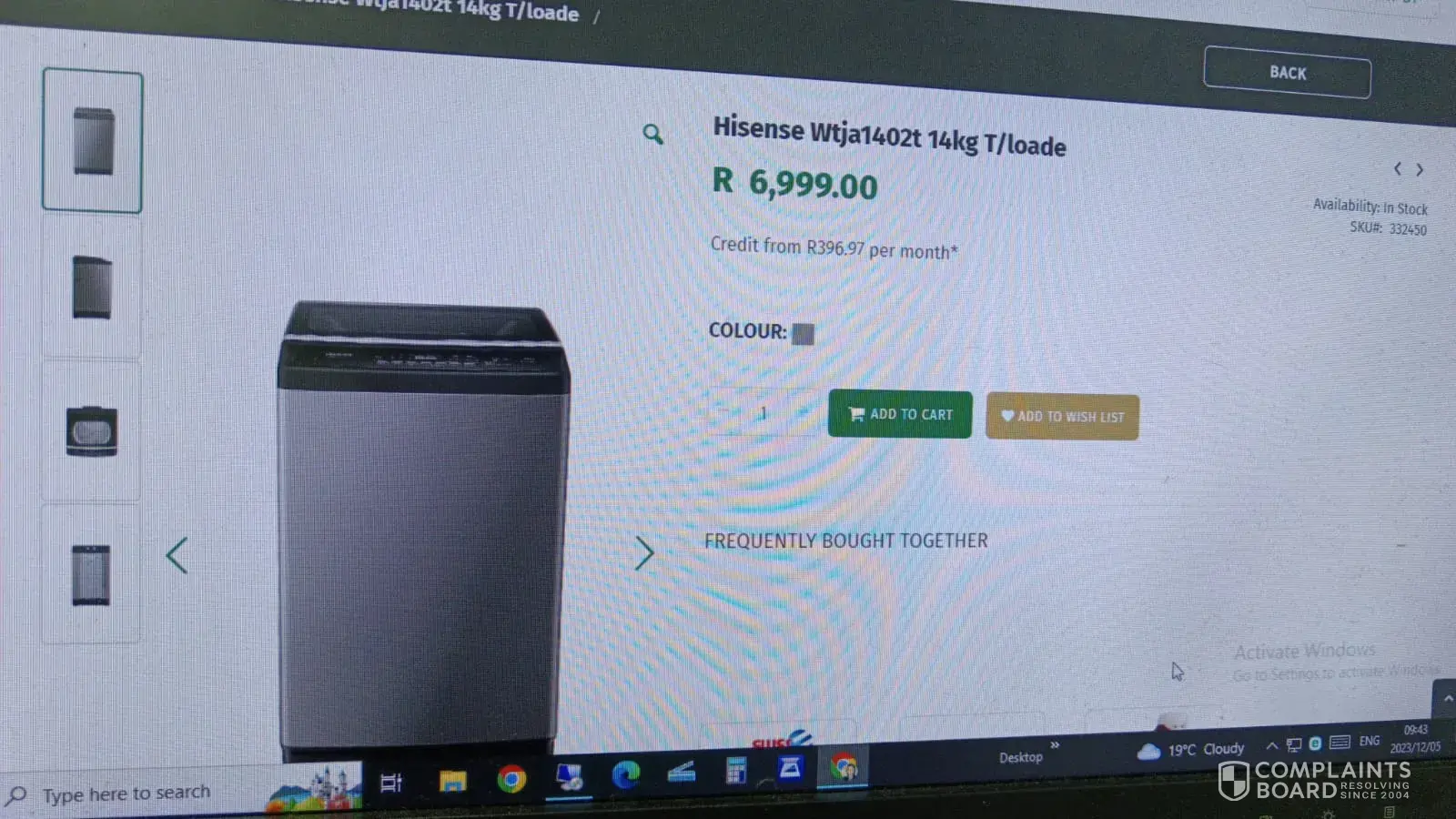Click the BACK button
Image resolution: width=1456 pixels, height=819 pixels.
1287,72
